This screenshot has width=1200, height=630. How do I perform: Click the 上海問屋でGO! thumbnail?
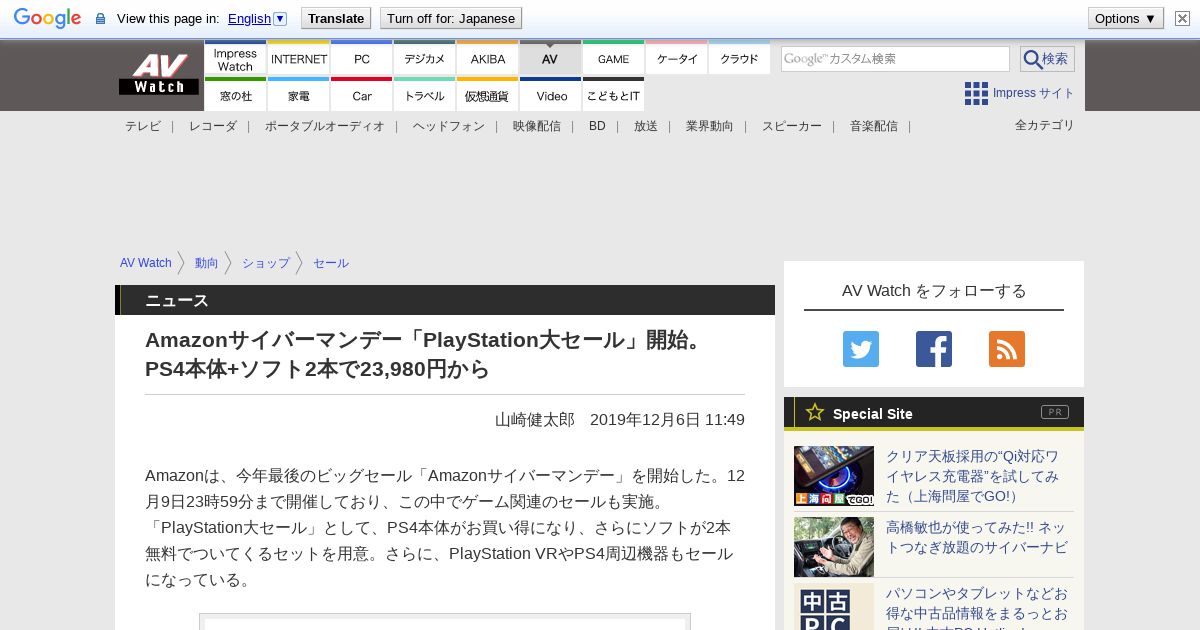tap(834, 476)
